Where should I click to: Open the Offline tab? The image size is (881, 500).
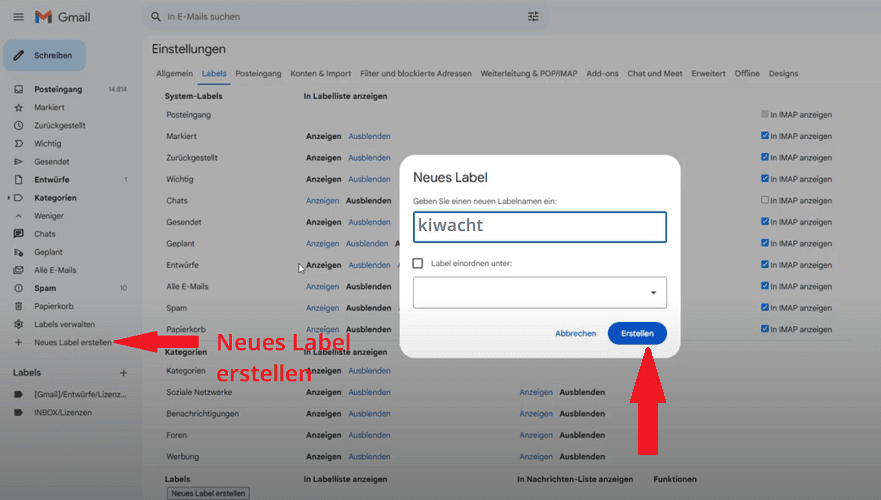(747, 74)
